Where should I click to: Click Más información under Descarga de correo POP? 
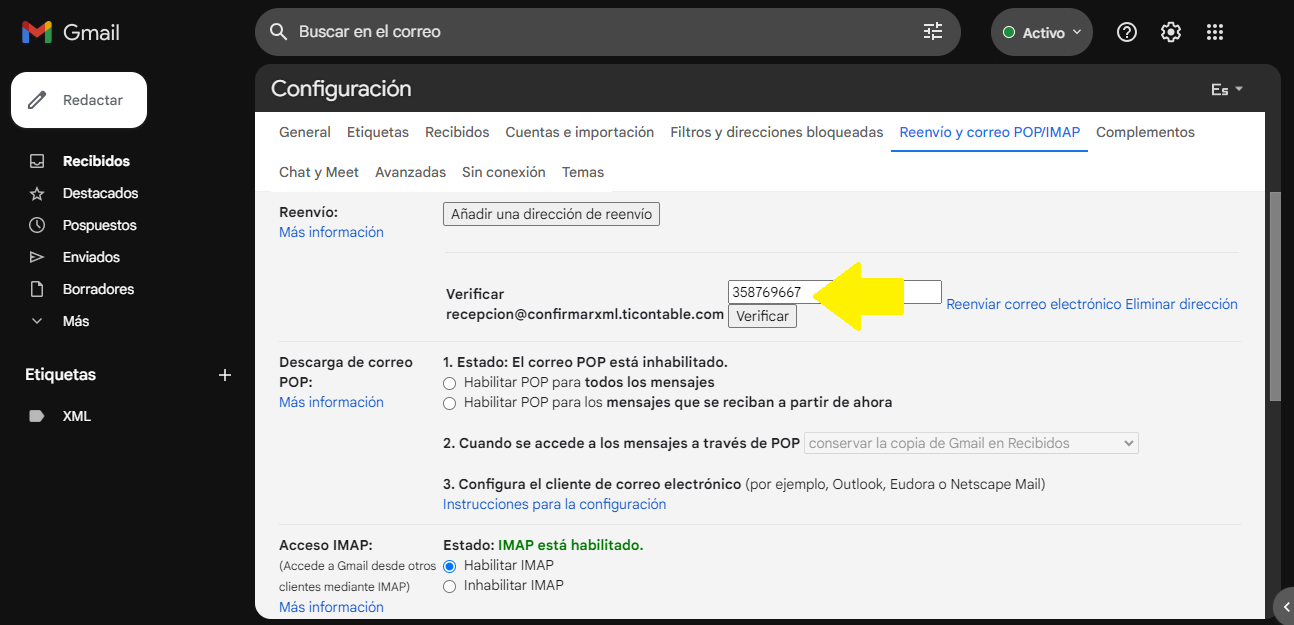(331, 402)
